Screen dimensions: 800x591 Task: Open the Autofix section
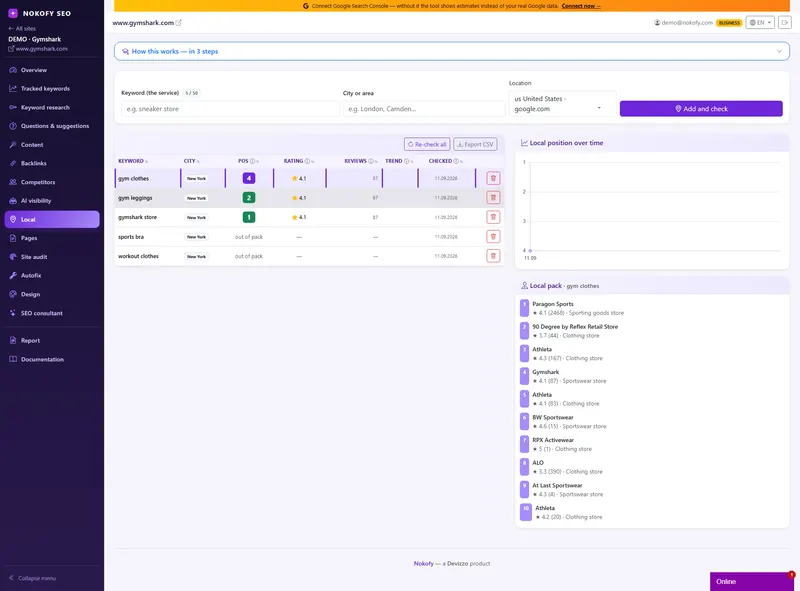click(x=52, y=276)
